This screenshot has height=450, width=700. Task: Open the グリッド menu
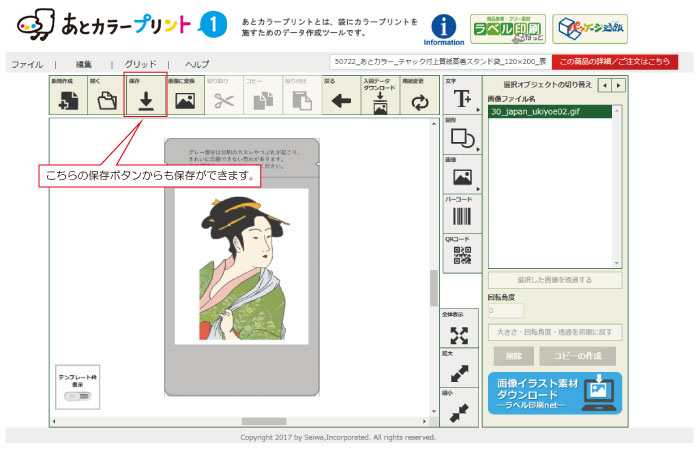pyautogui.click(x=140, y=64)
